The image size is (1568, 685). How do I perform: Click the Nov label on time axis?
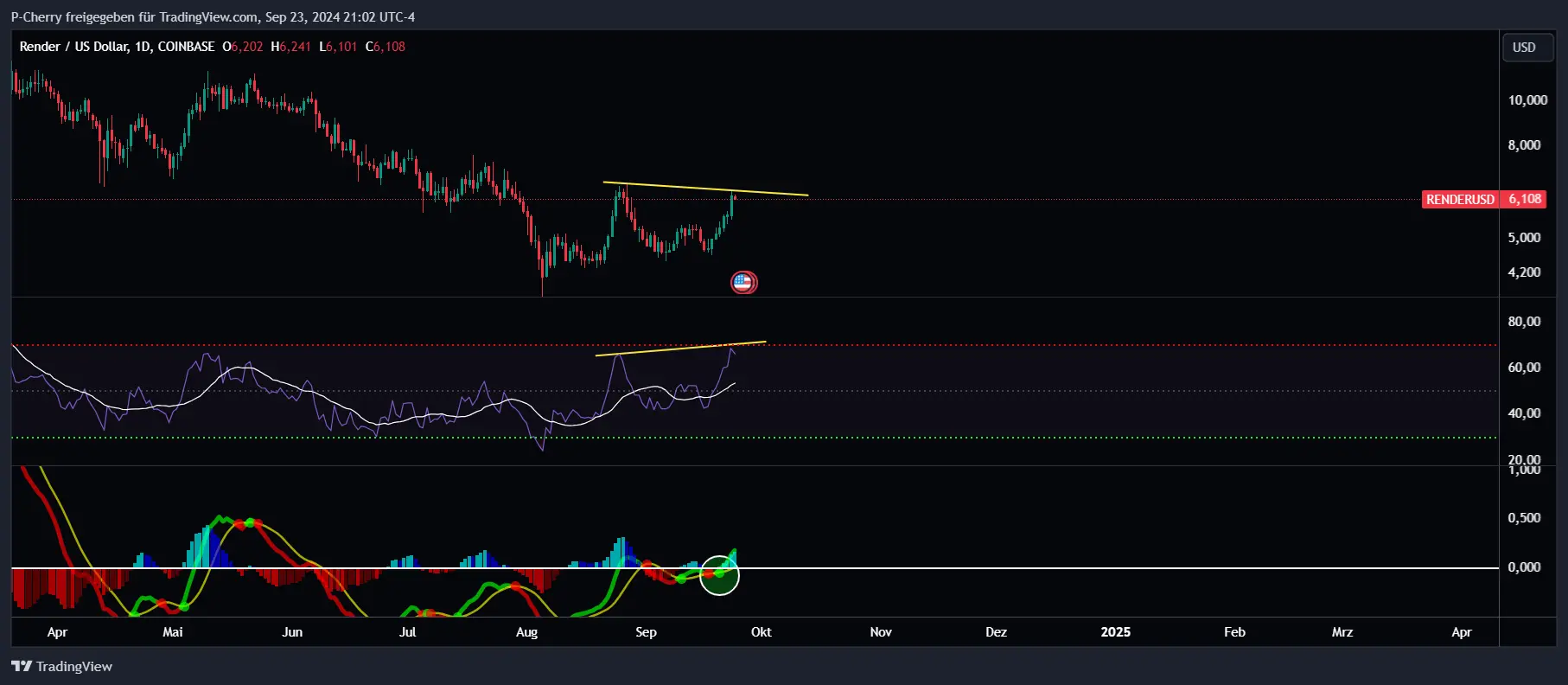tap(881, 632)
